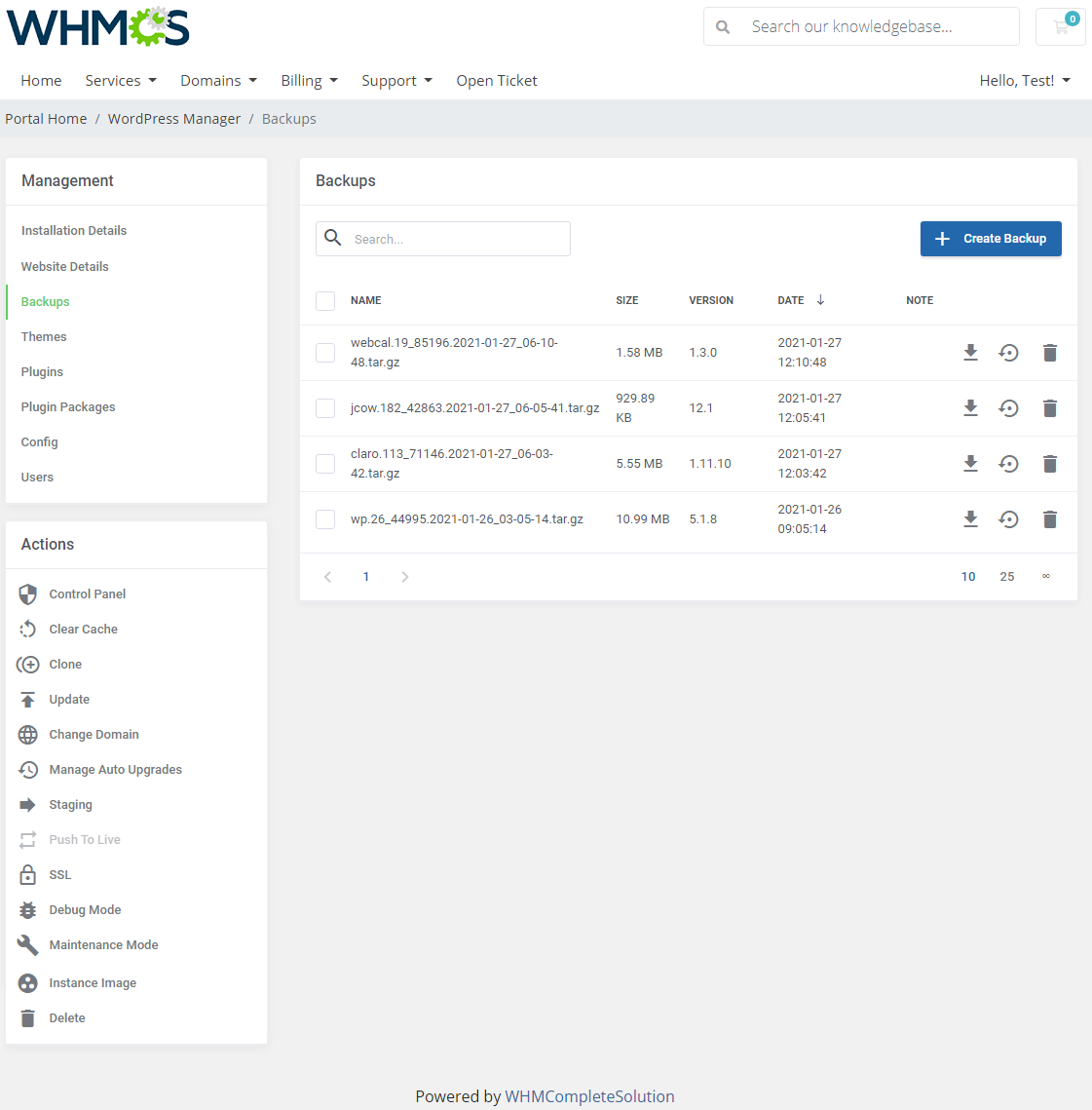Delete the wp.26 backup
The height and width of the screenshot is (1110, 1092).
pos(1049,518)
